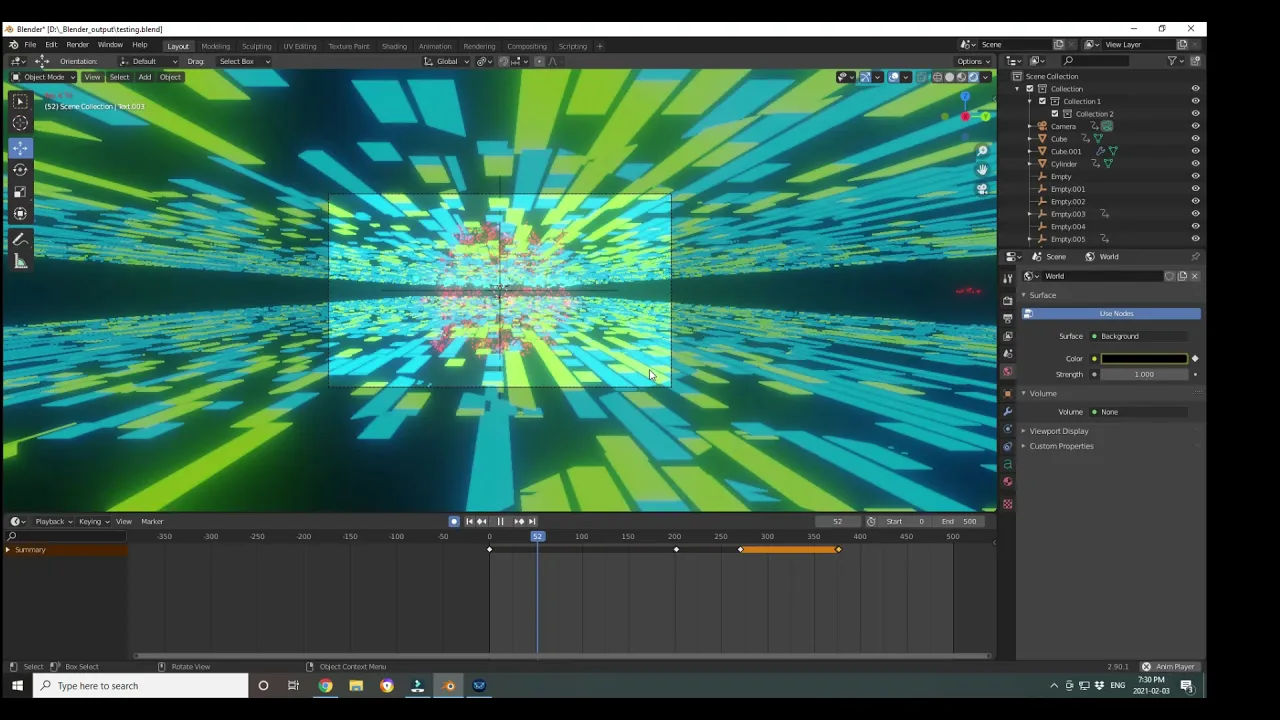Activate the Rotate tool in the toolbar

pyautogui.click(x=20, y=169)
